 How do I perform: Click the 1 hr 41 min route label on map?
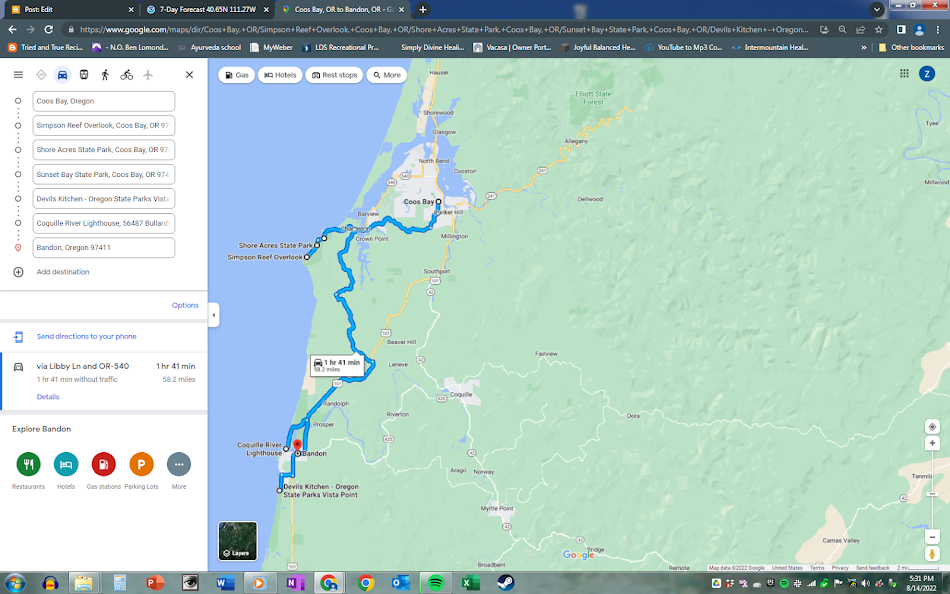click(x=337, y=365)
